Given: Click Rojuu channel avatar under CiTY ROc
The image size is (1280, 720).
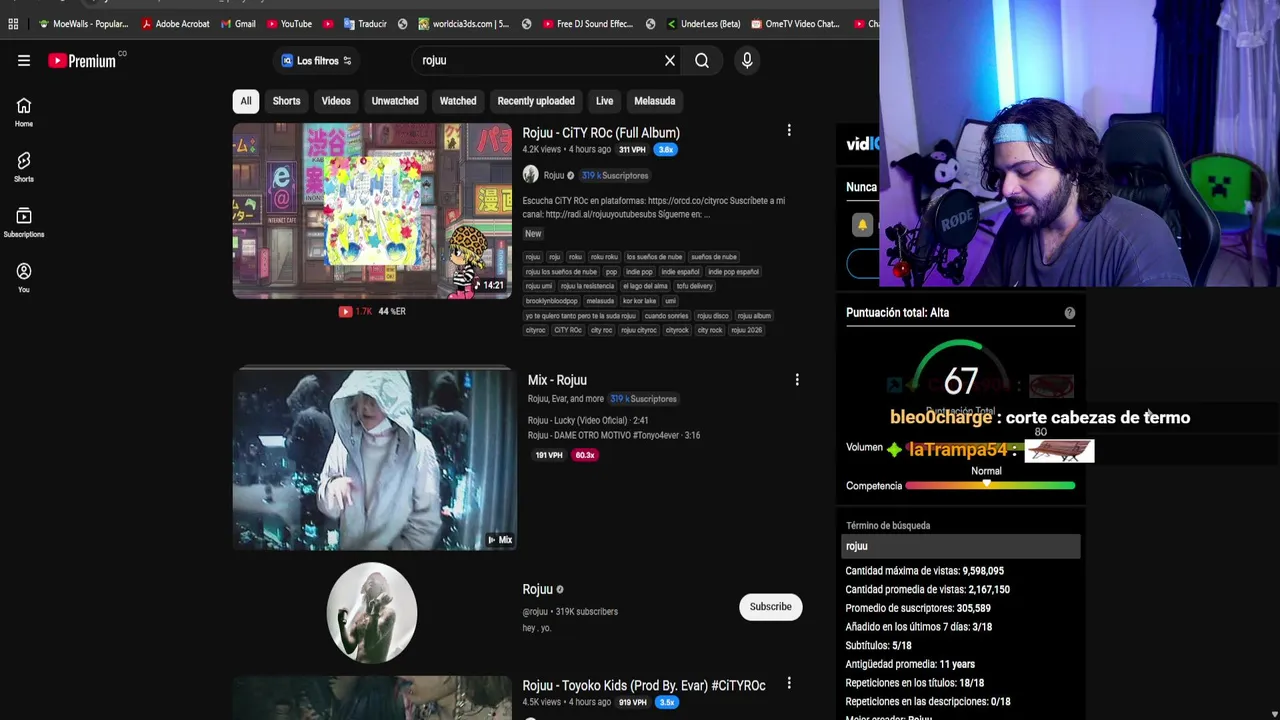Looking at the screenshot, I should [530, 175].
